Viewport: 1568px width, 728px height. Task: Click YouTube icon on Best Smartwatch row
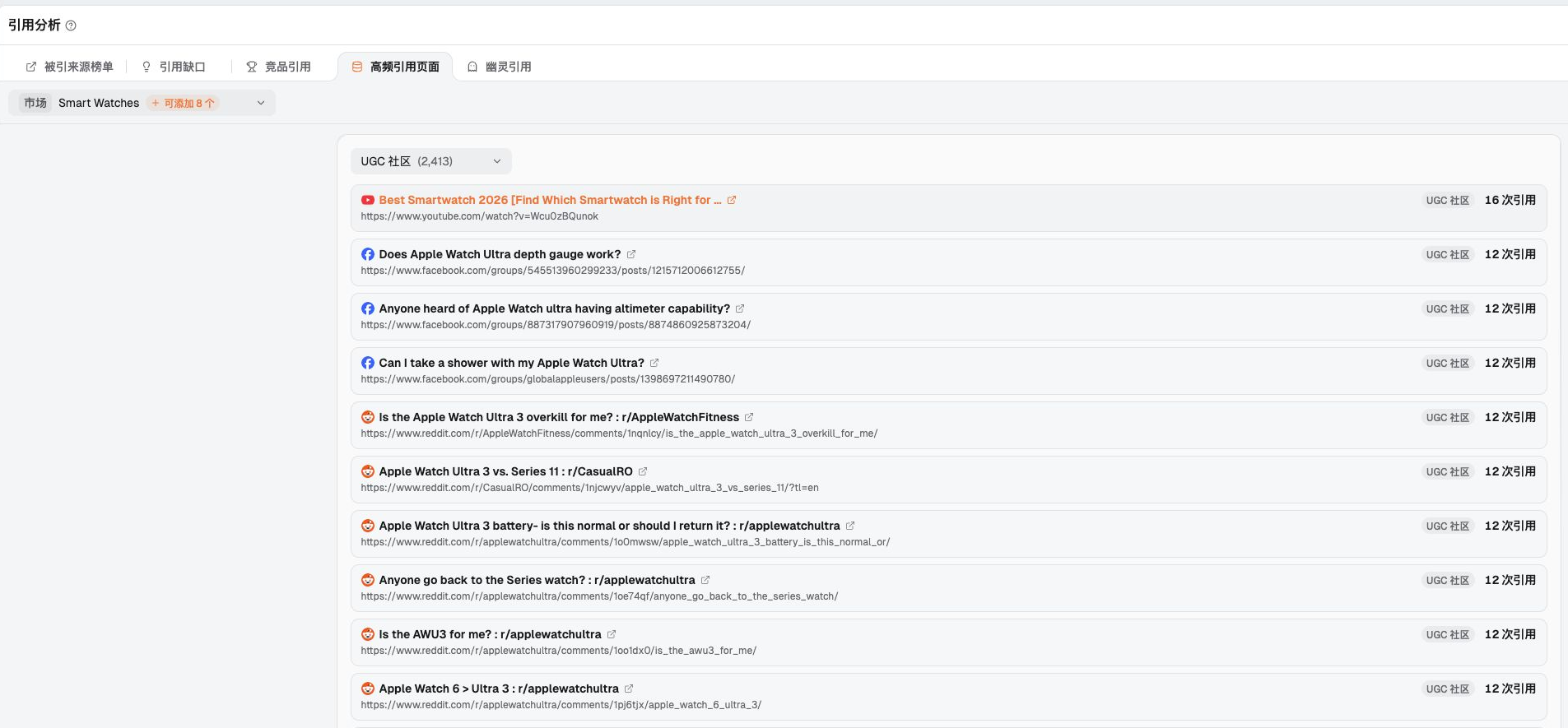click(368, 200)
